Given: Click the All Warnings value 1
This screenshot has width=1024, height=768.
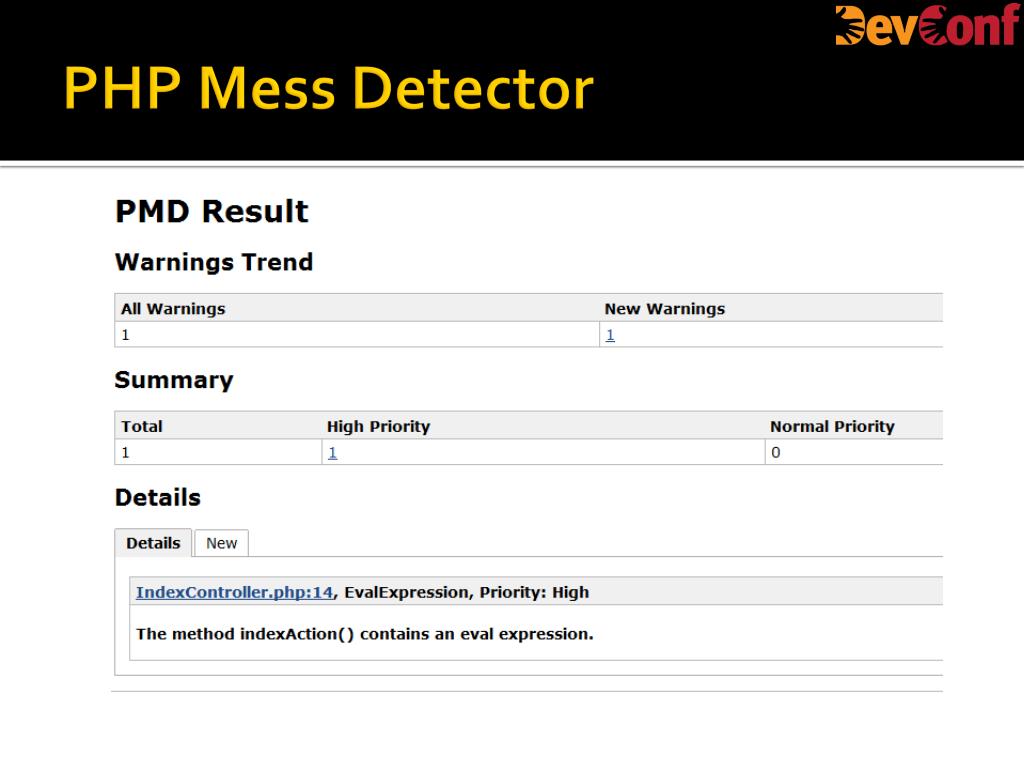Looking at the screenshot, I should 125,335.
